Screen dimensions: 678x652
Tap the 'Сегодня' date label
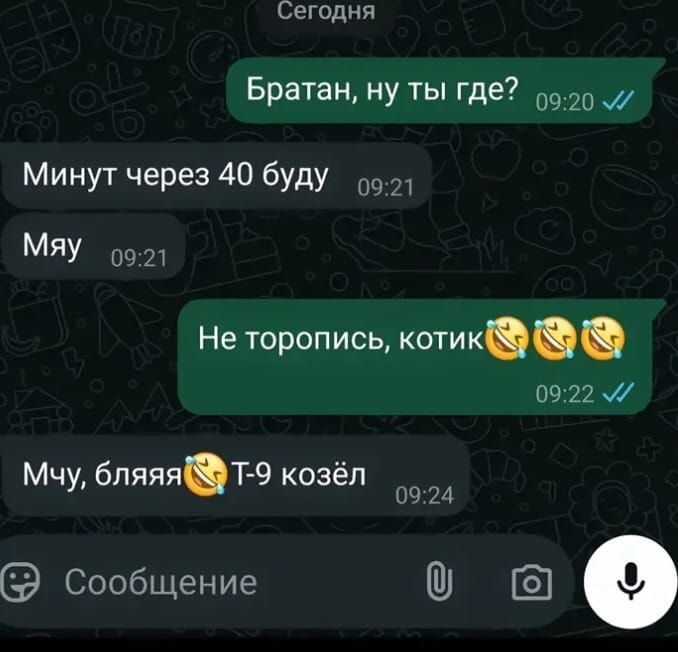coord(326,11)
